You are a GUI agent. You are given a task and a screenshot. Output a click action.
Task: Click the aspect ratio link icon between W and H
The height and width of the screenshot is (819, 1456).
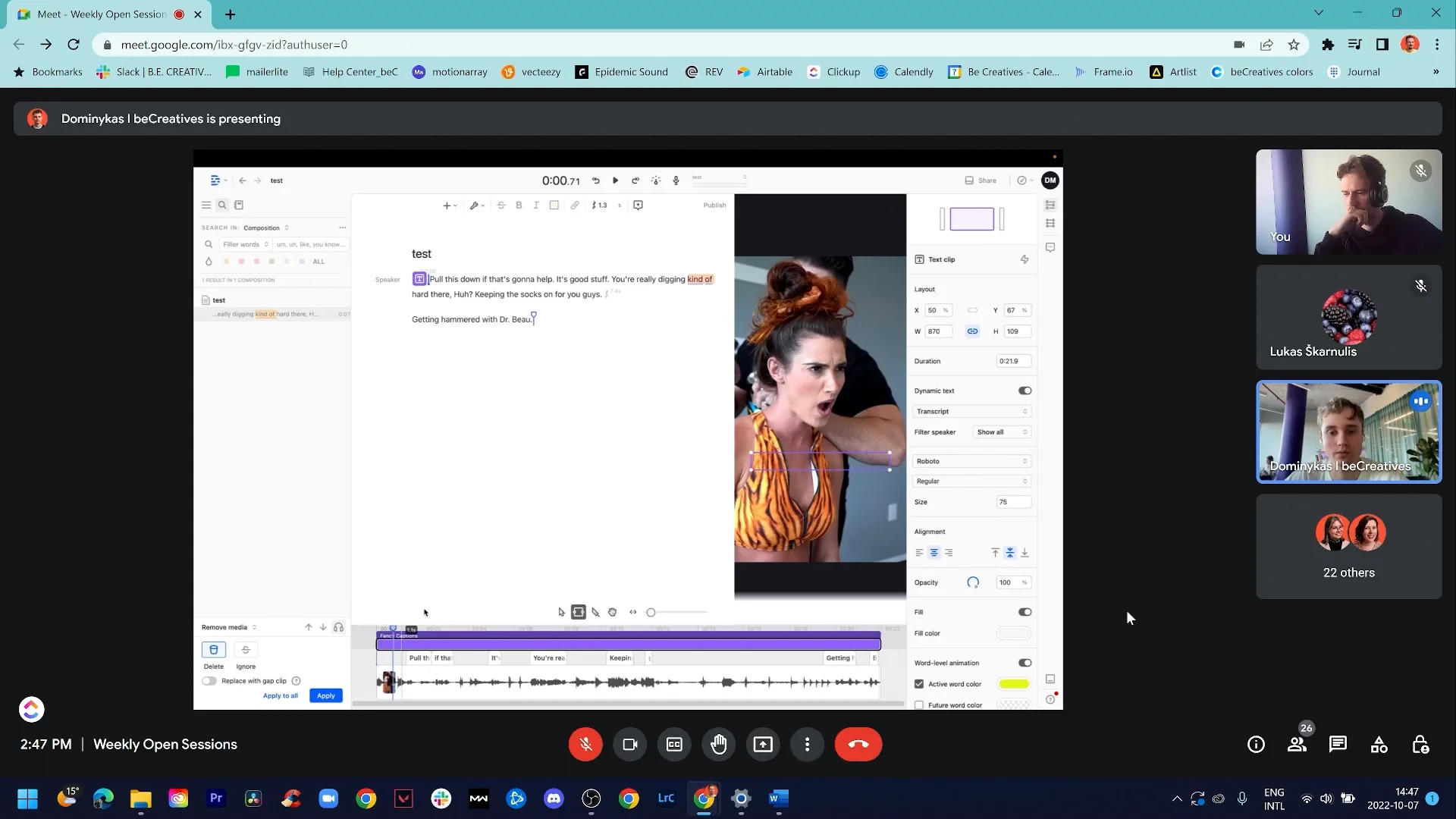click(972, 331)
